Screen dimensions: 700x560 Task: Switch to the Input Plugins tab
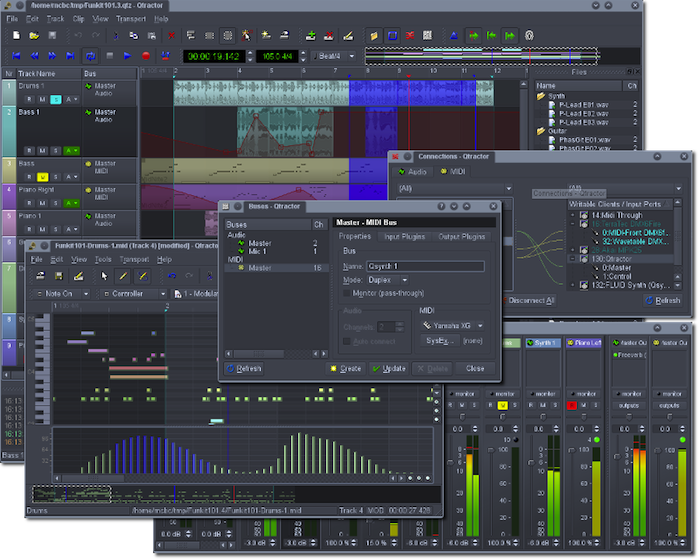point(403,237)
